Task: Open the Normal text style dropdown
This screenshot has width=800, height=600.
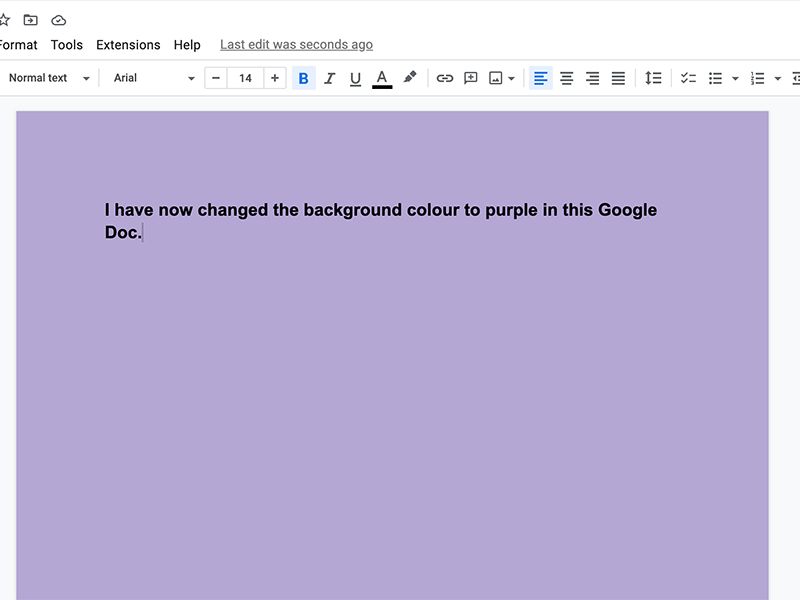Action: point(45,78)
